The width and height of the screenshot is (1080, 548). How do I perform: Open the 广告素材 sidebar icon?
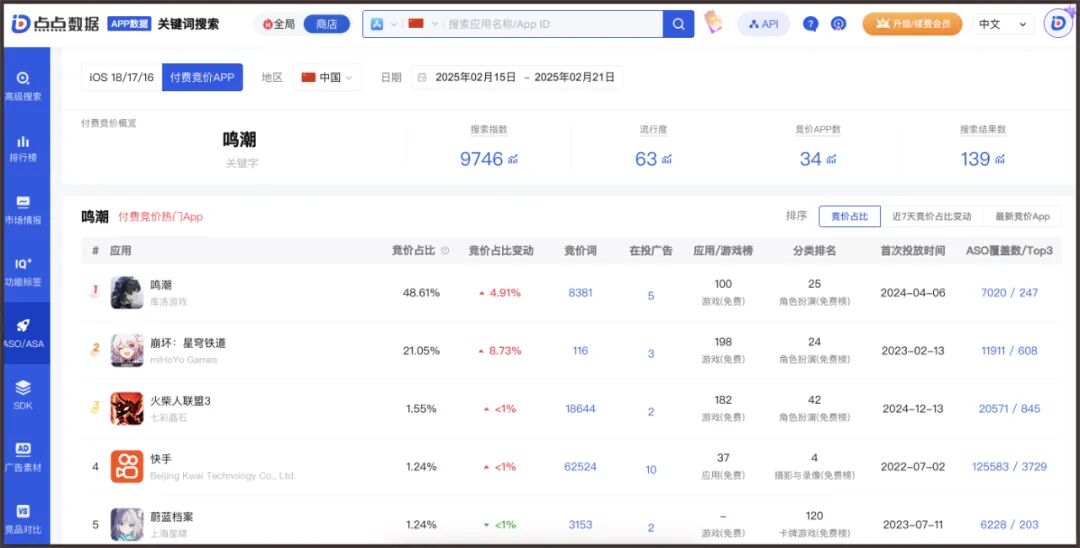(23, 457)
